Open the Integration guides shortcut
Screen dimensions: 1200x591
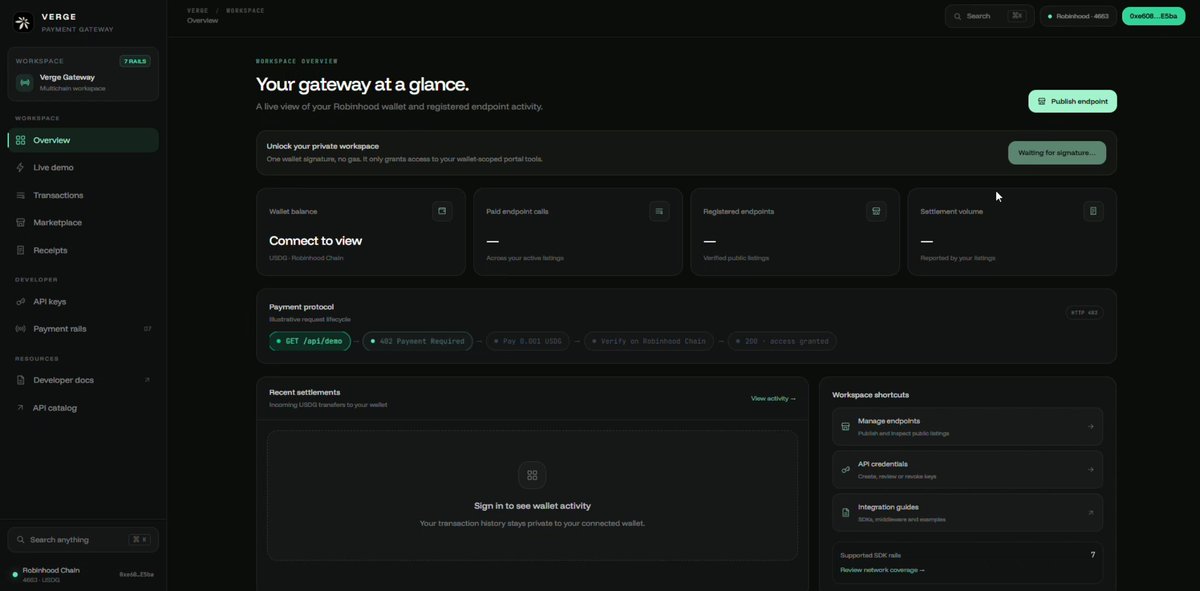[x=967, y=512]
